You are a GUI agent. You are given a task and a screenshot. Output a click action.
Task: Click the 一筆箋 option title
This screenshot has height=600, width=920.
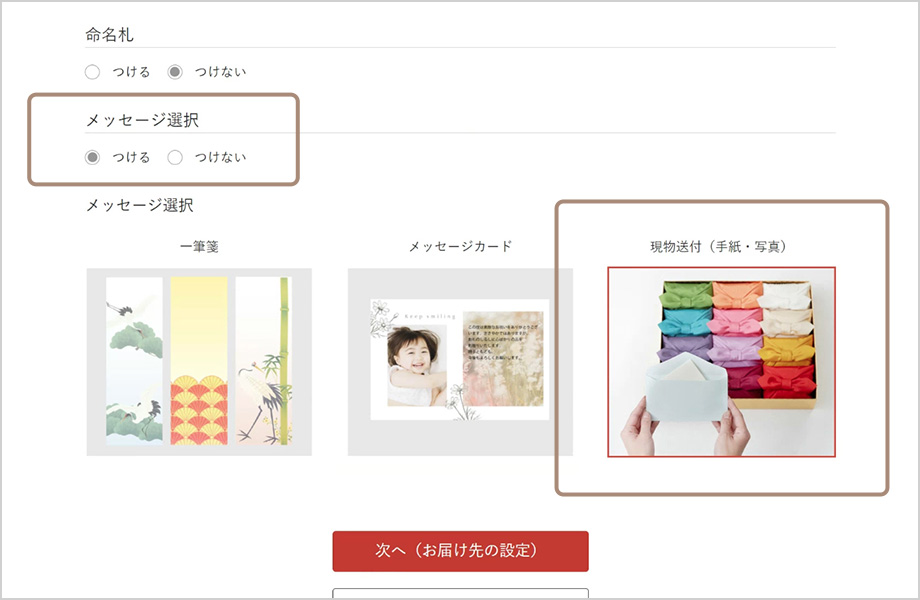click(199, 247)
